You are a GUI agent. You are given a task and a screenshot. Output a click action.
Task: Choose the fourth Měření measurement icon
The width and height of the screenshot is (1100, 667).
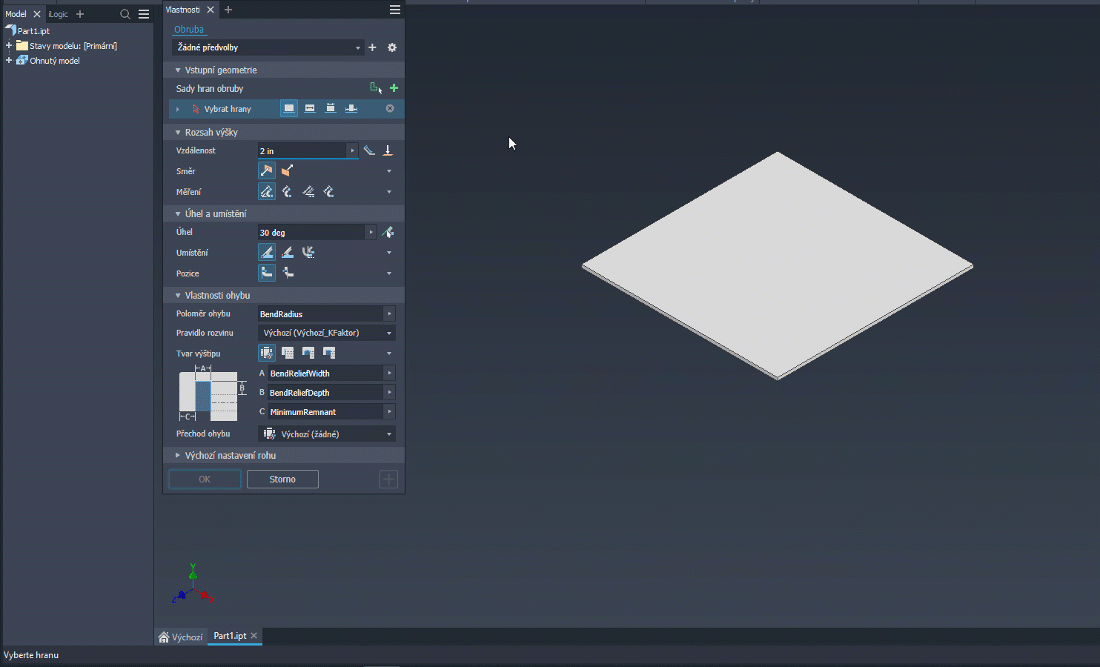click(x=328, y=191)
